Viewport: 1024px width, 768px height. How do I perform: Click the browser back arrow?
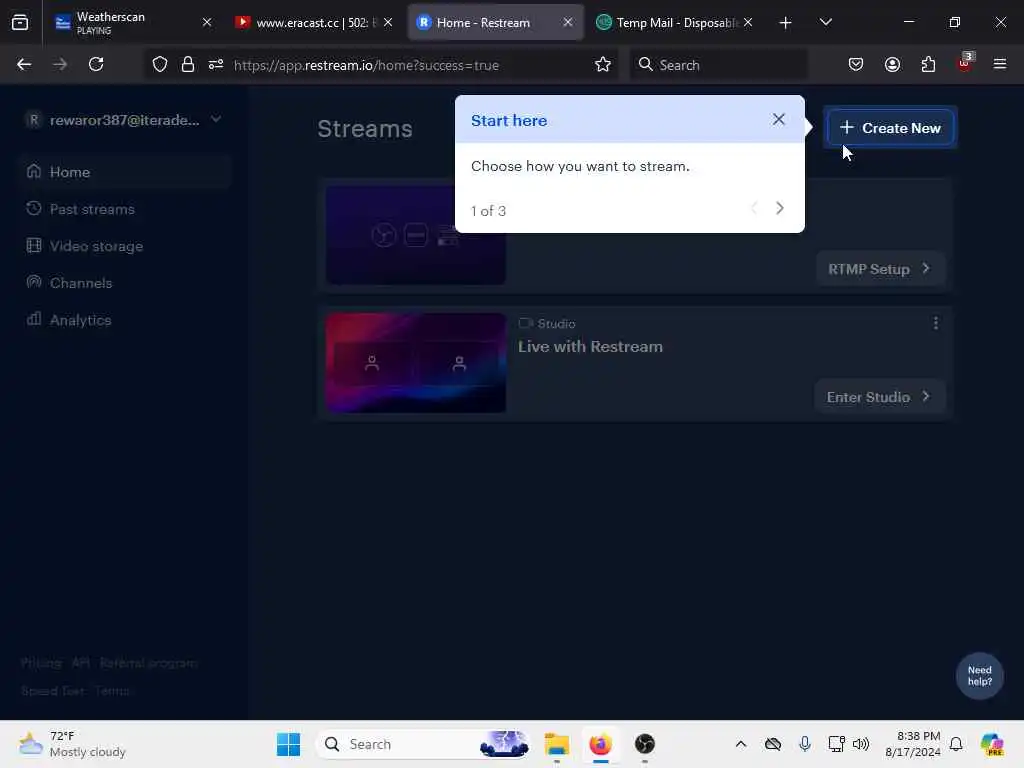point(24,64)
